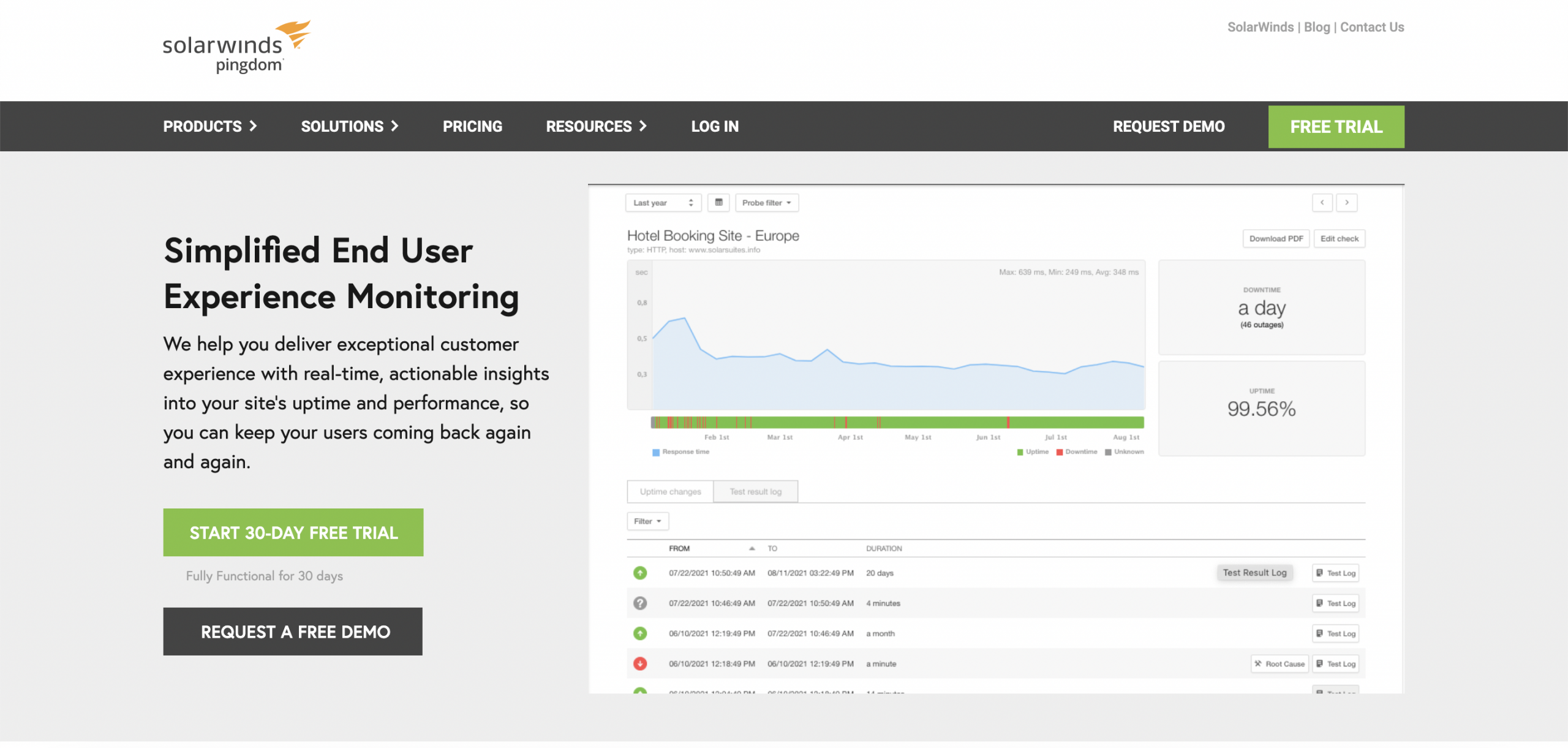Open the Filter dropdown above the log table
The height and width of the screenshot is (748, 1568).
(x=647, y=521)
